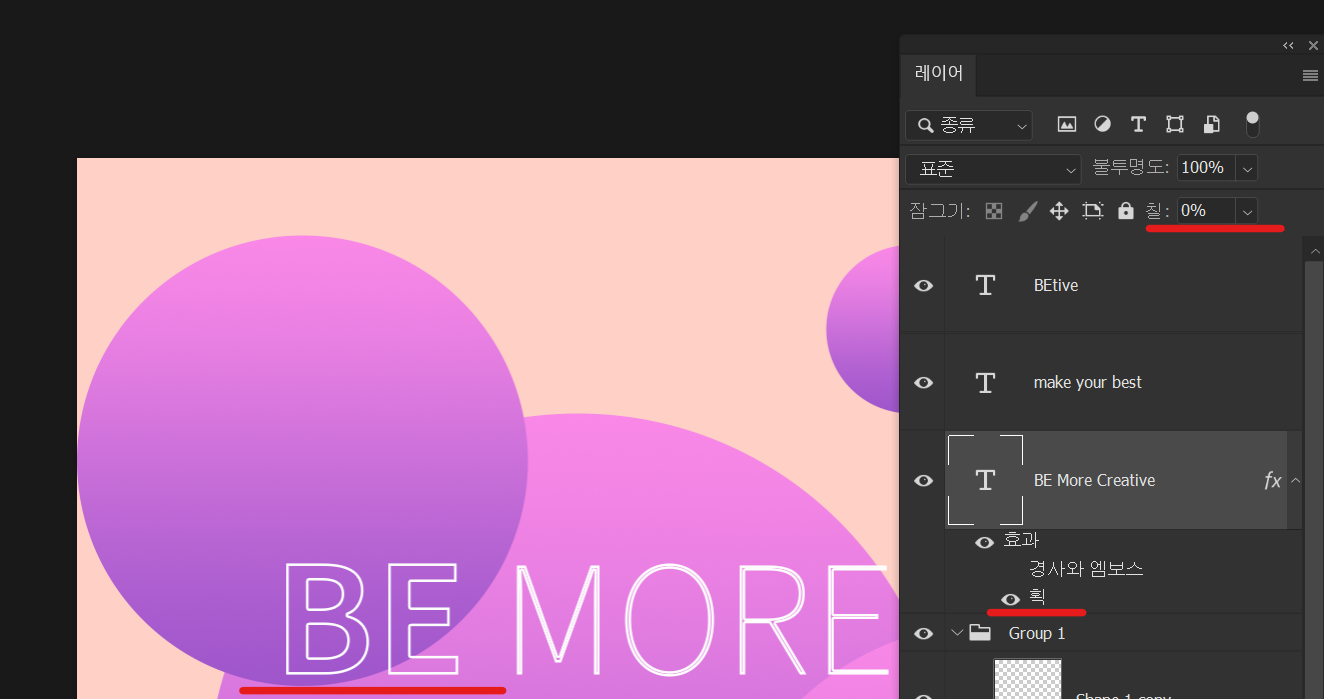Open the 표준 blend mode dropdown
This screenshot has height=699, width=1324.
tap(993, 169)
